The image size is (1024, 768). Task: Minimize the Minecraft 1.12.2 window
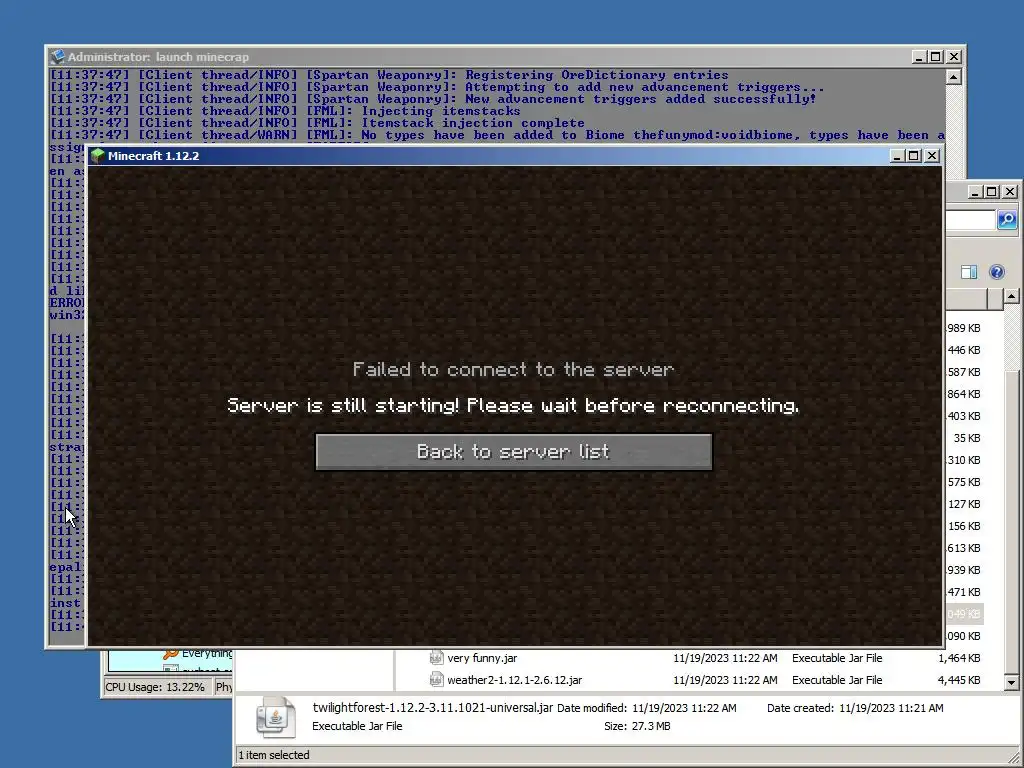[897, 155]
